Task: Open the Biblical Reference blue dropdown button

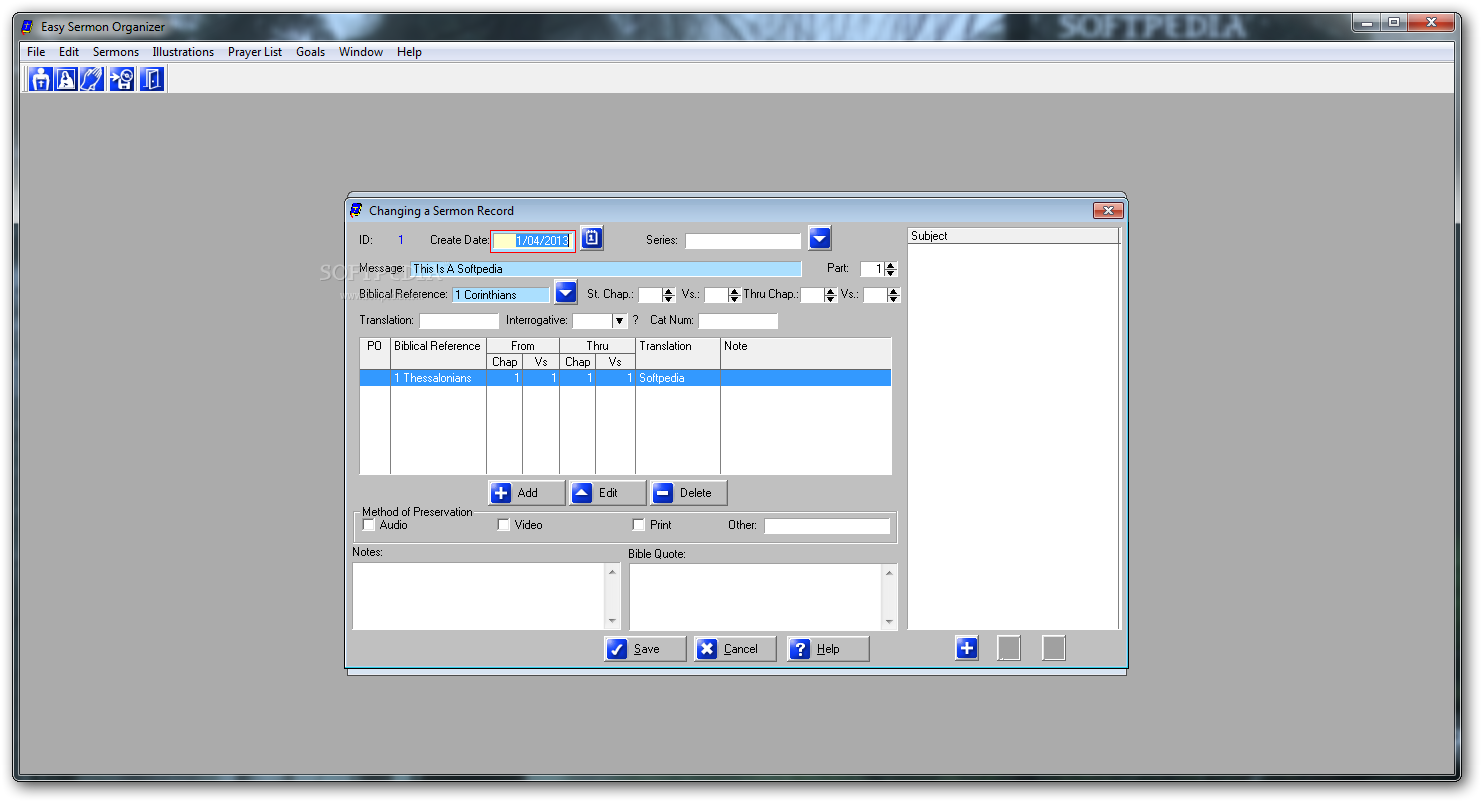Action: click(566, 292)
